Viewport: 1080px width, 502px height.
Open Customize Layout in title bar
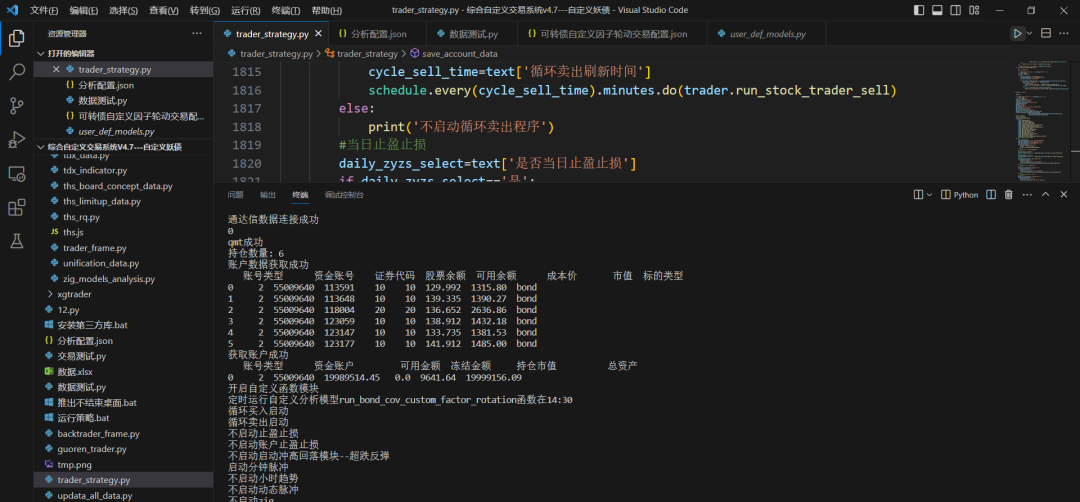point(973,10)
